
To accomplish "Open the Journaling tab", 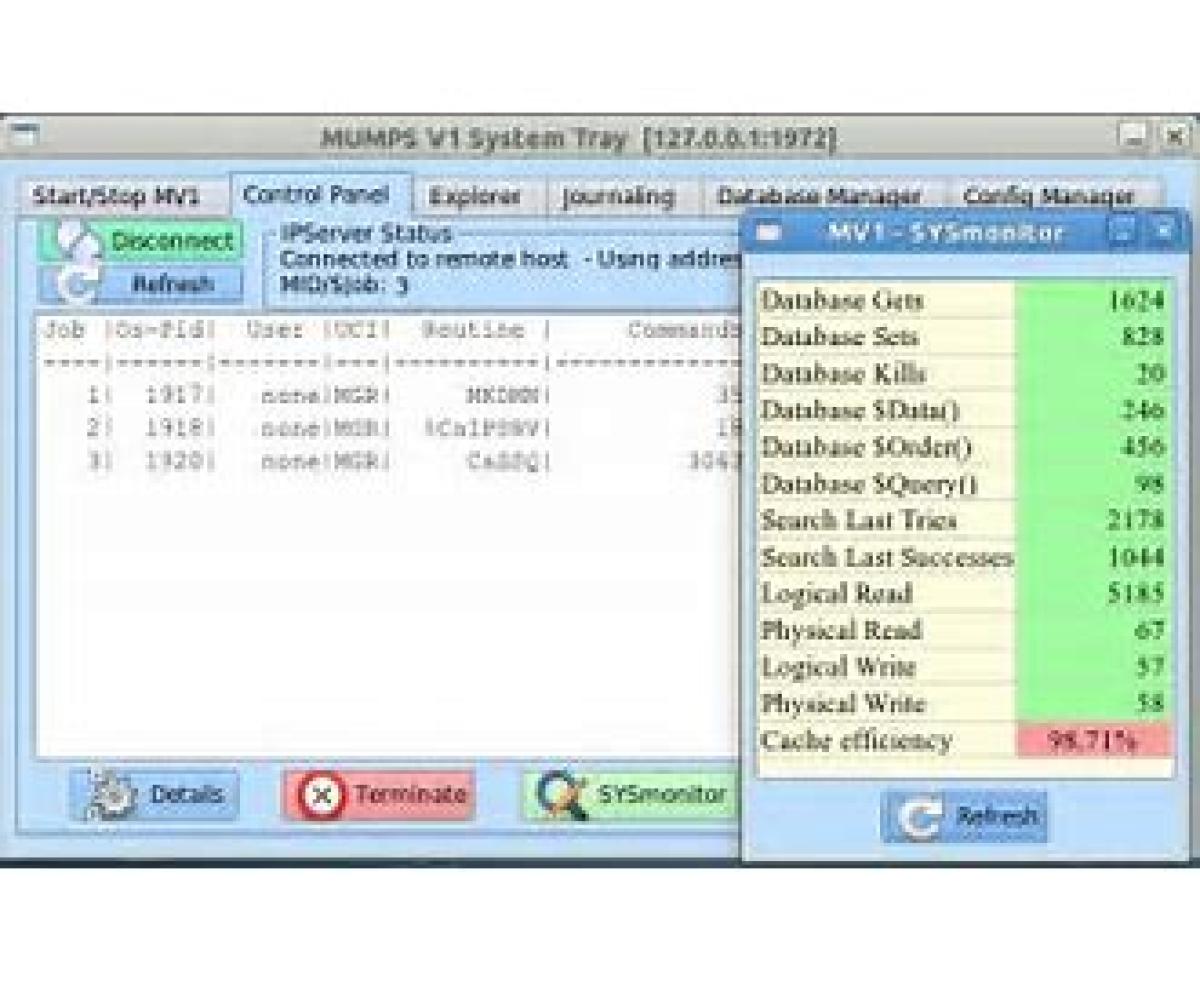I will (x=617, y=196).
